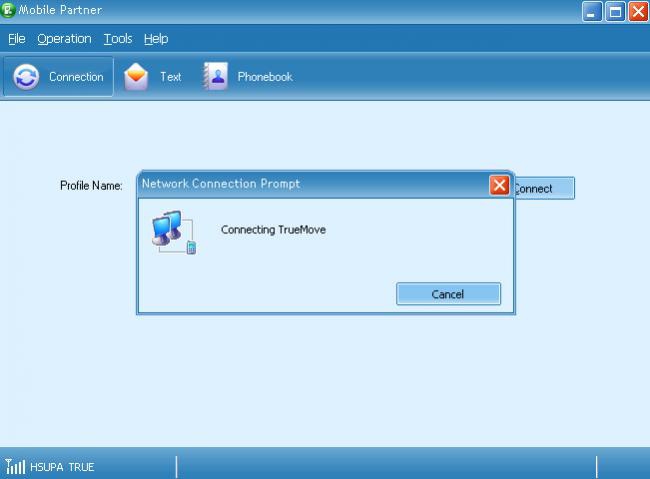The image size is (650, 479).
Task: Minimize the Mobile Partner window
Action: coord(592,12)
